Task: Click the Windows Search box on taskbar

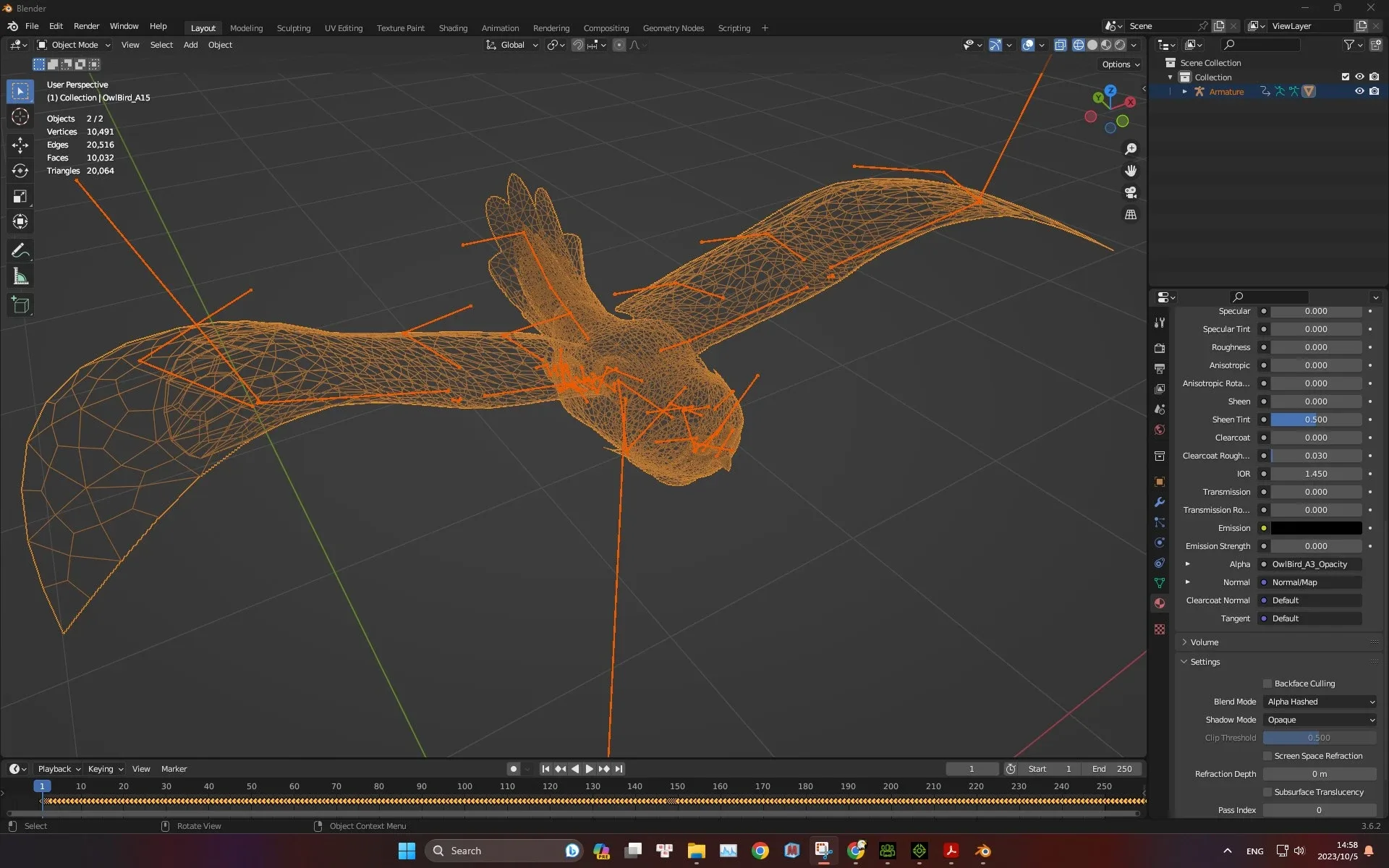Action: pyautogui.click(x=502, y=851)
